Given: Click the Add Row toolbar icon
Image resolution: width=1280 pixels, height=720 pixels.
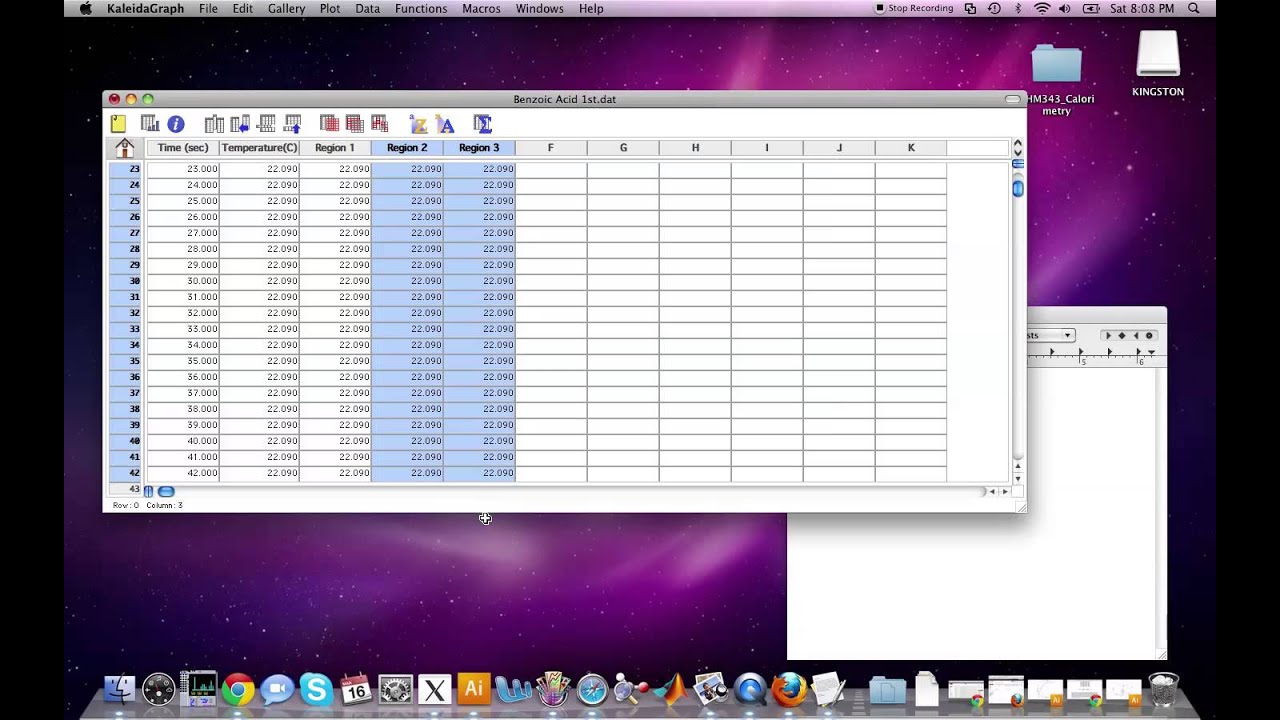Looking at the screenshot, I should point(266,124).
